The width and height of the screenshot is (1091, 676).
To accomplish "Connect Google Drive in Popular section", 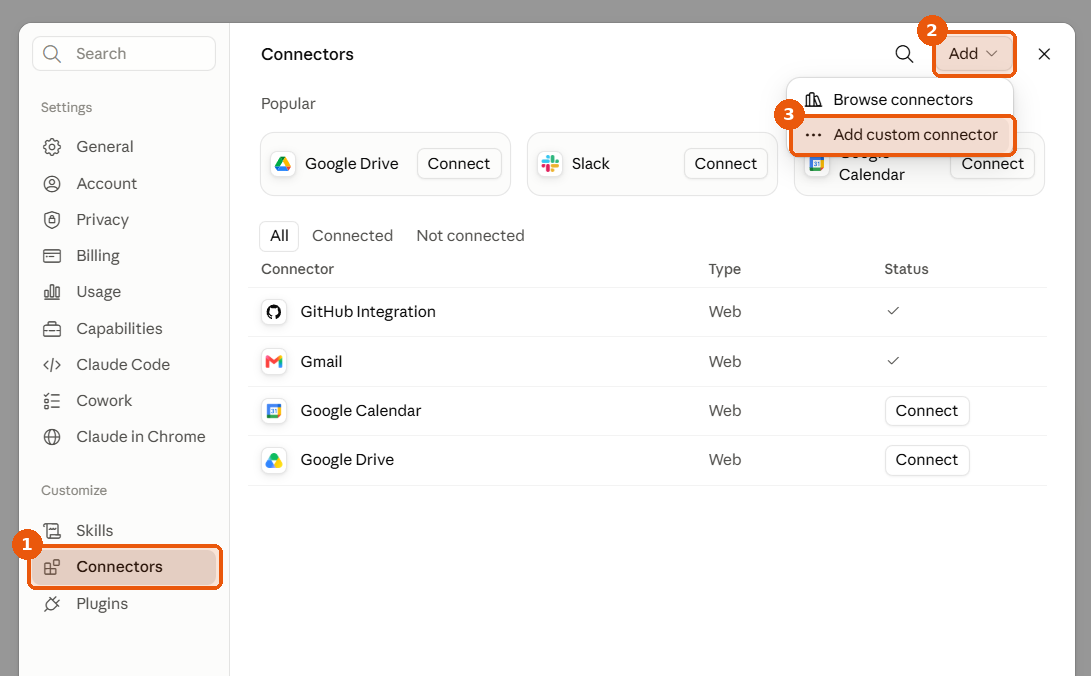I will (459, 164).
